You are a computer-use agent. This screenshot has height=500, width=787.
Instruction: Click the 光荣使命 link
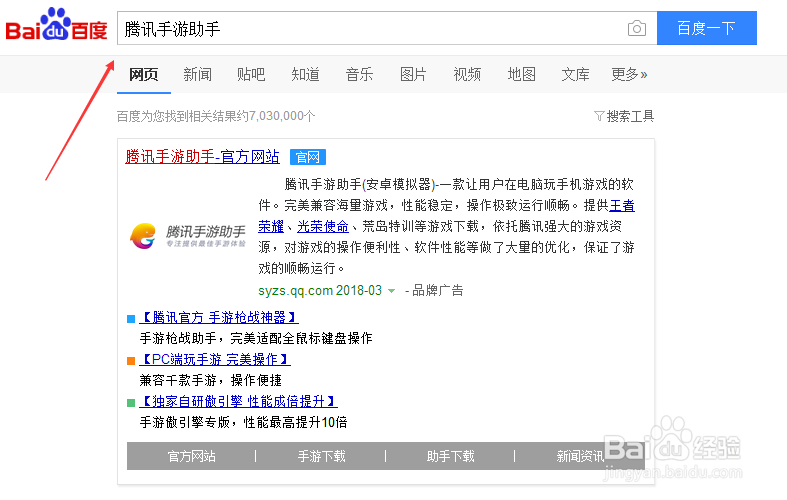323,226
